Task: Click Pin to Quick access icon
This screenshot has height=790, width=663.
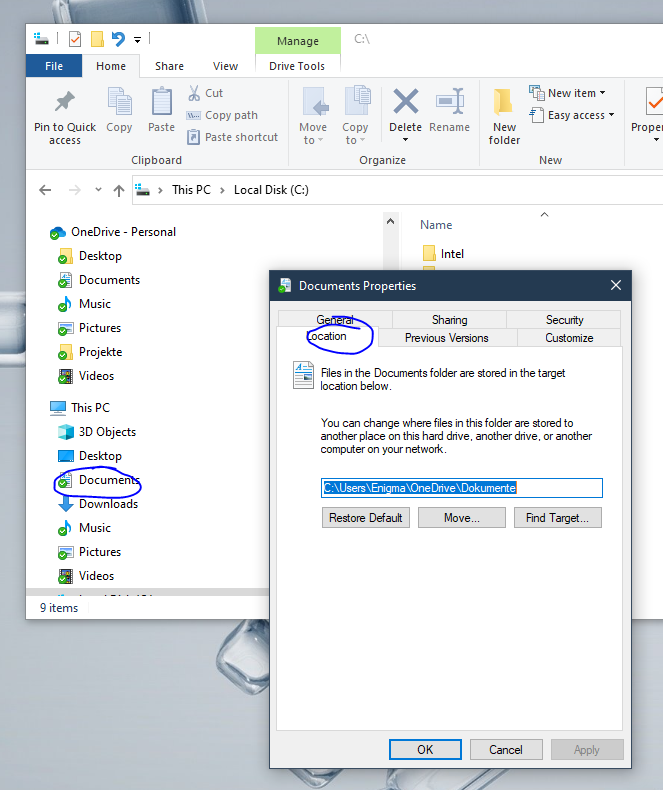Action: point(64,101)
